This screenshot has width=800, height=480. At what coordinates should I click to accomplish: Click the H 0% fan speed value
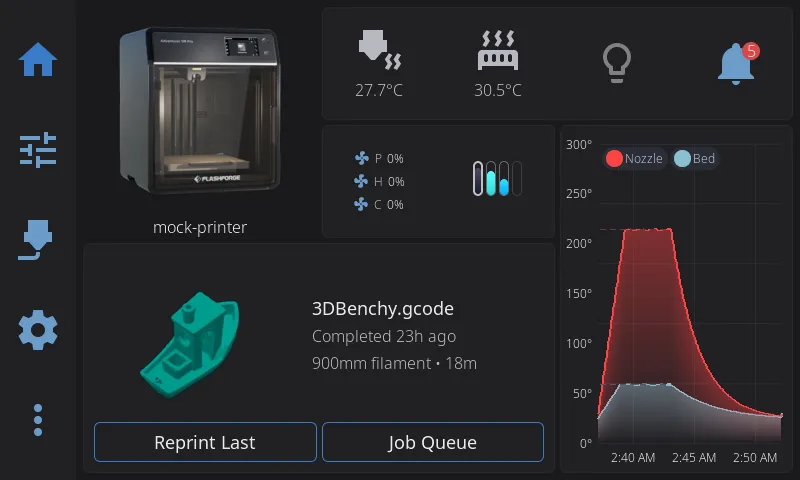point(389,182)
